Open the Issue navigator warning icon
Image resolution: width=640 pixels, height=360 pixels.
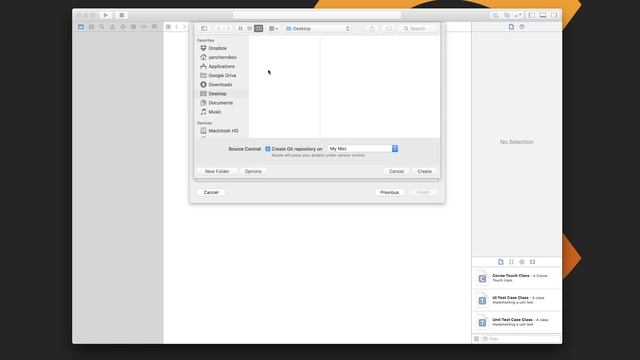[112, 27]
